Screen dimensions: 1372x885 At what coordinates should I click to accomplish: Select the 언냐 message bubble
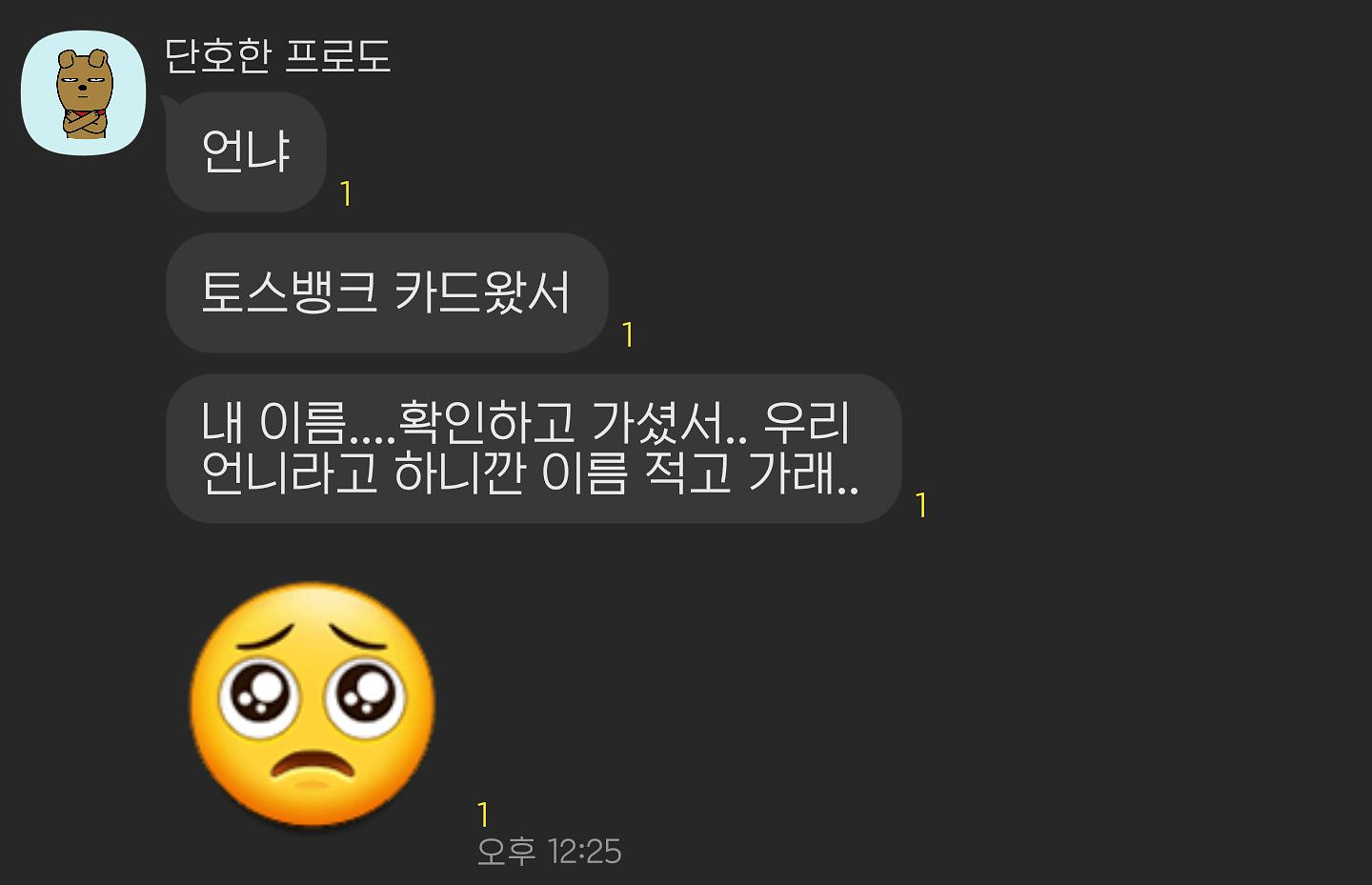click(246, 151)
